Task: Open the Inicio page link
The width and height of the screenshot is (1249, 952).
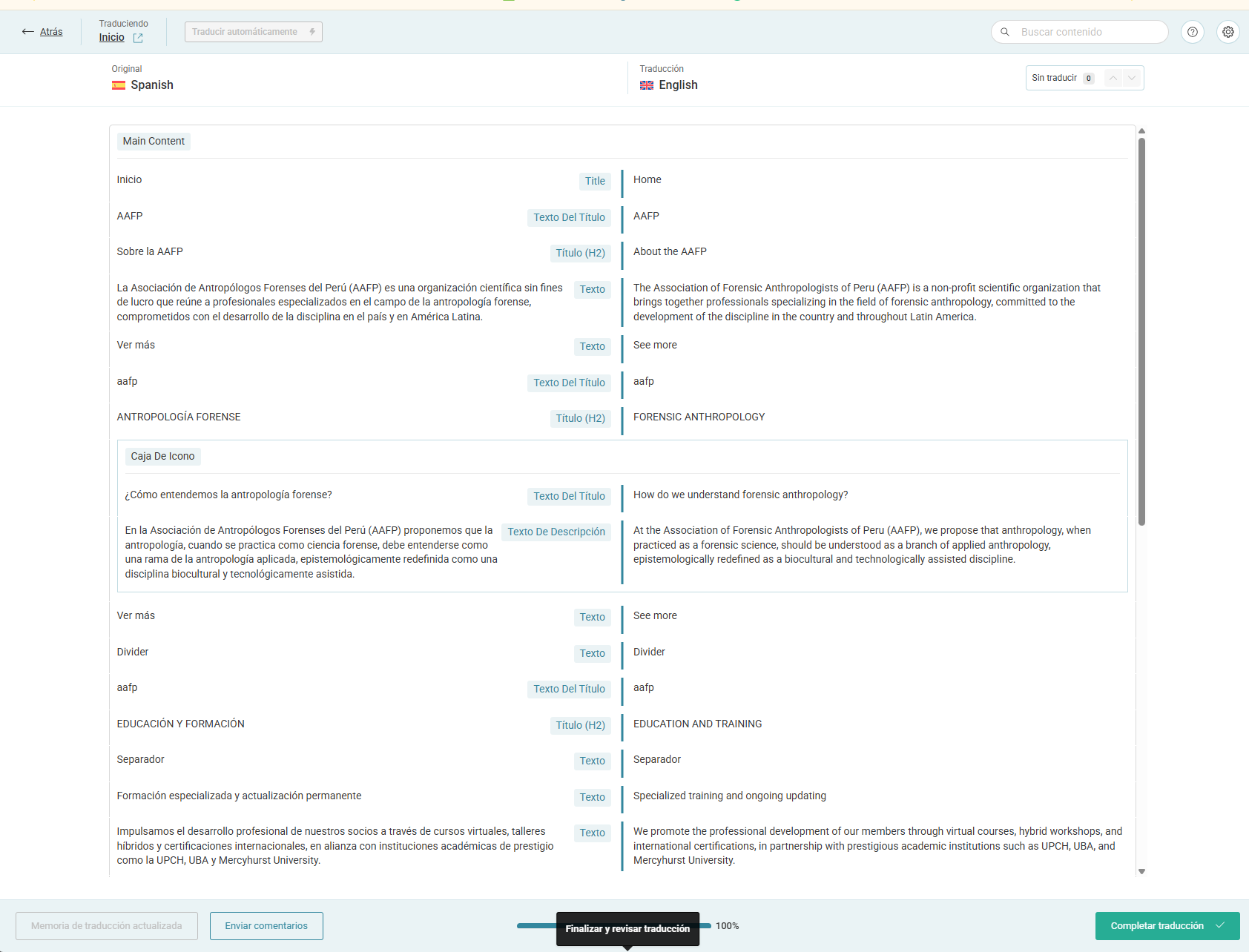Action: (112, 38)
